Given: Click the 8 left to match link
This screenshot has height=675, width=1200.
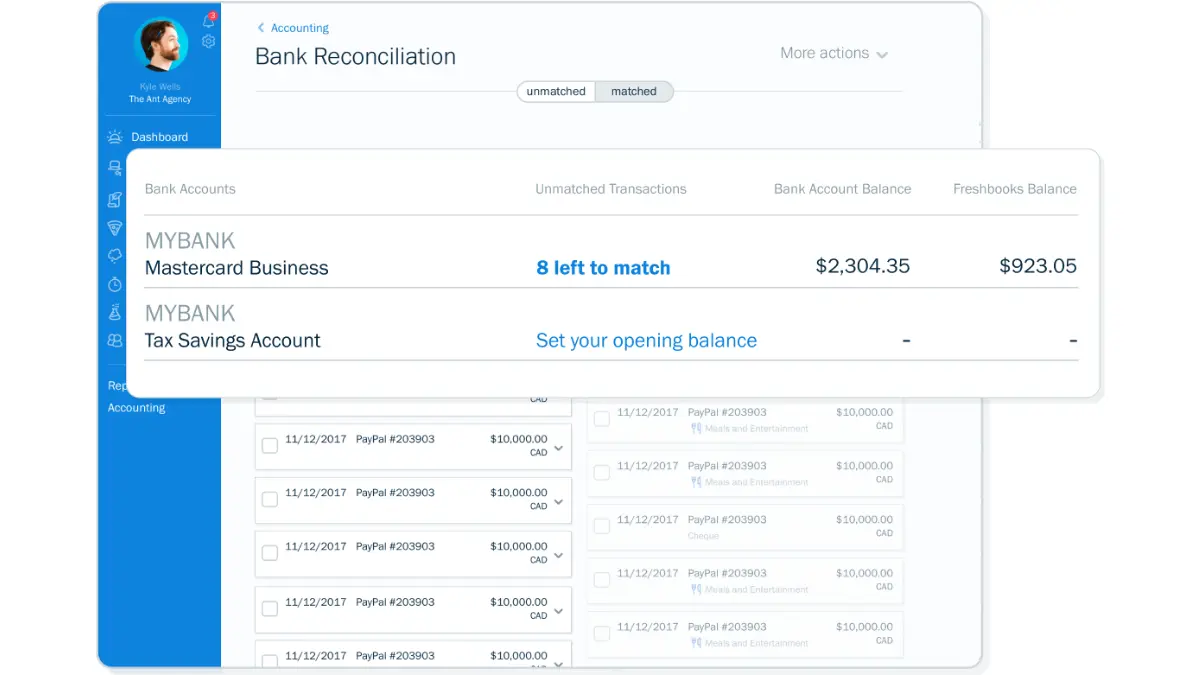Looking at the screenshot, I should pos(603,268).
